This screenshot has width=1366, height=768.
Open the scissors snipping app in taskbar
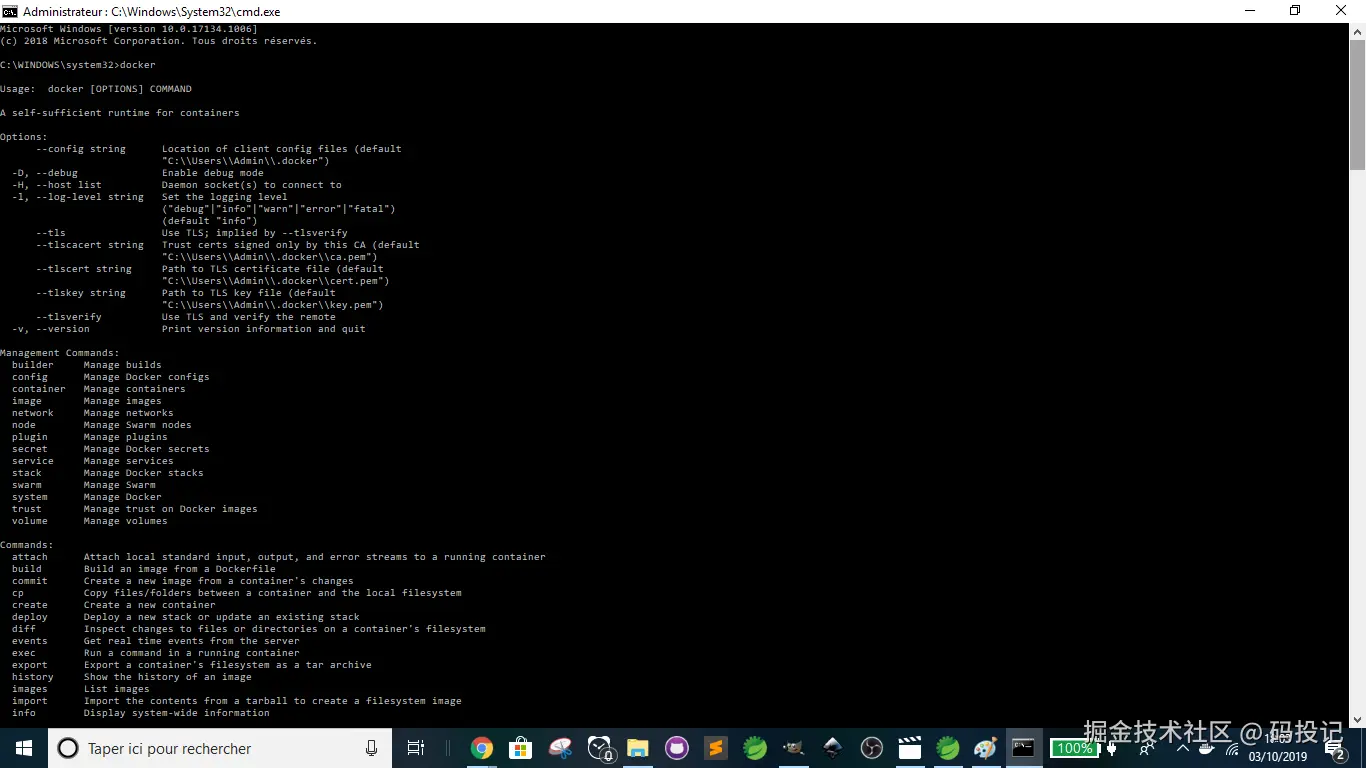coord(560,748)
